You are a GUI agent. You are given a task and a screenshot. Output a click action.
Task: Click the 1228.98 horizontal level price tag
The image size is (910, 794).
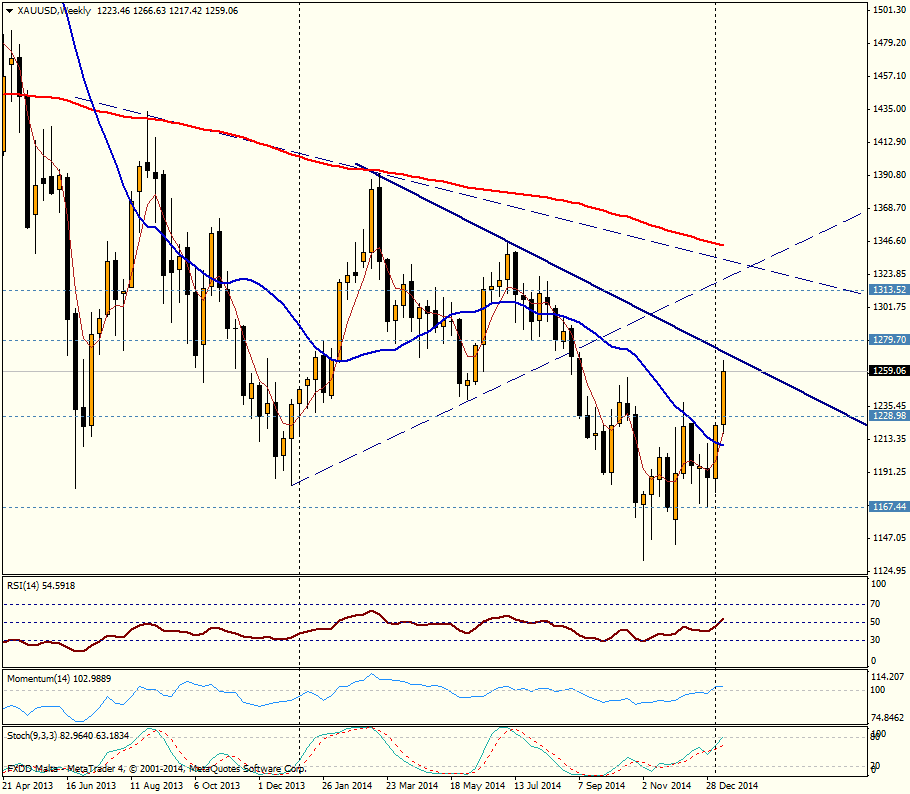(x=888, y=416)
